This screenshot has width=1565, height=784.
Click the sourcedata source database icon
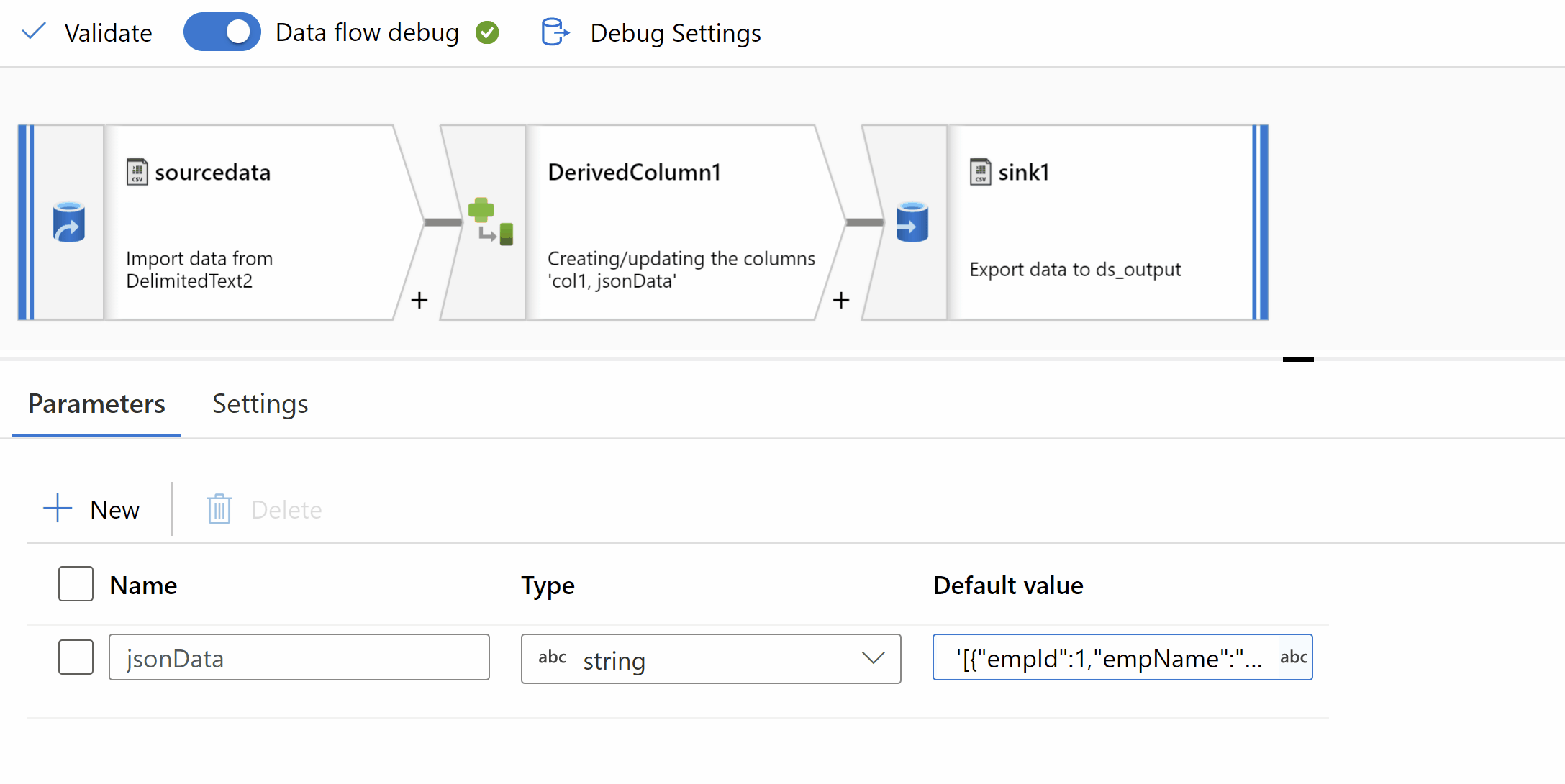click(x=69, y=222)
